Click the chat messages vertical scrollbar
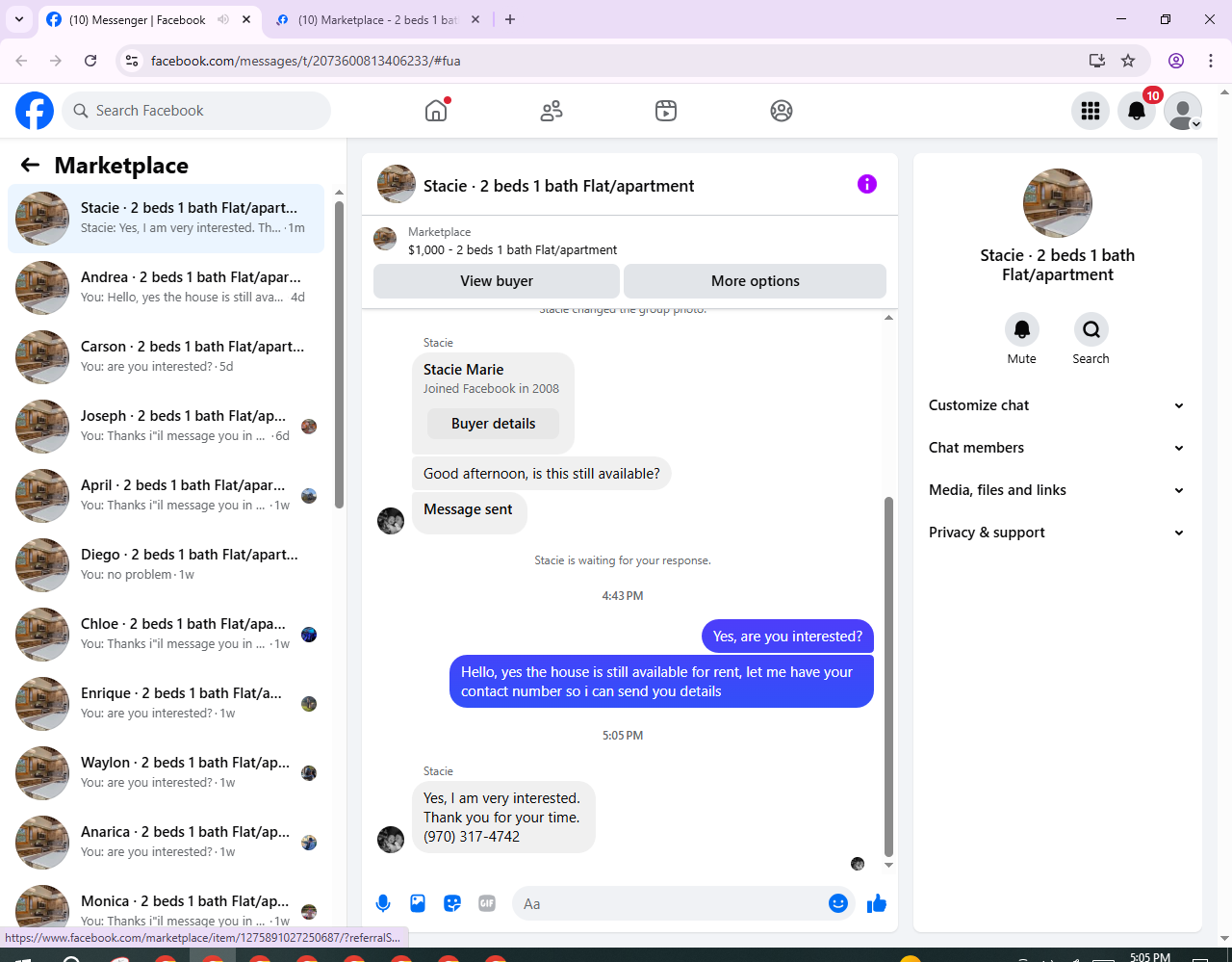 (x=888, y=676)
